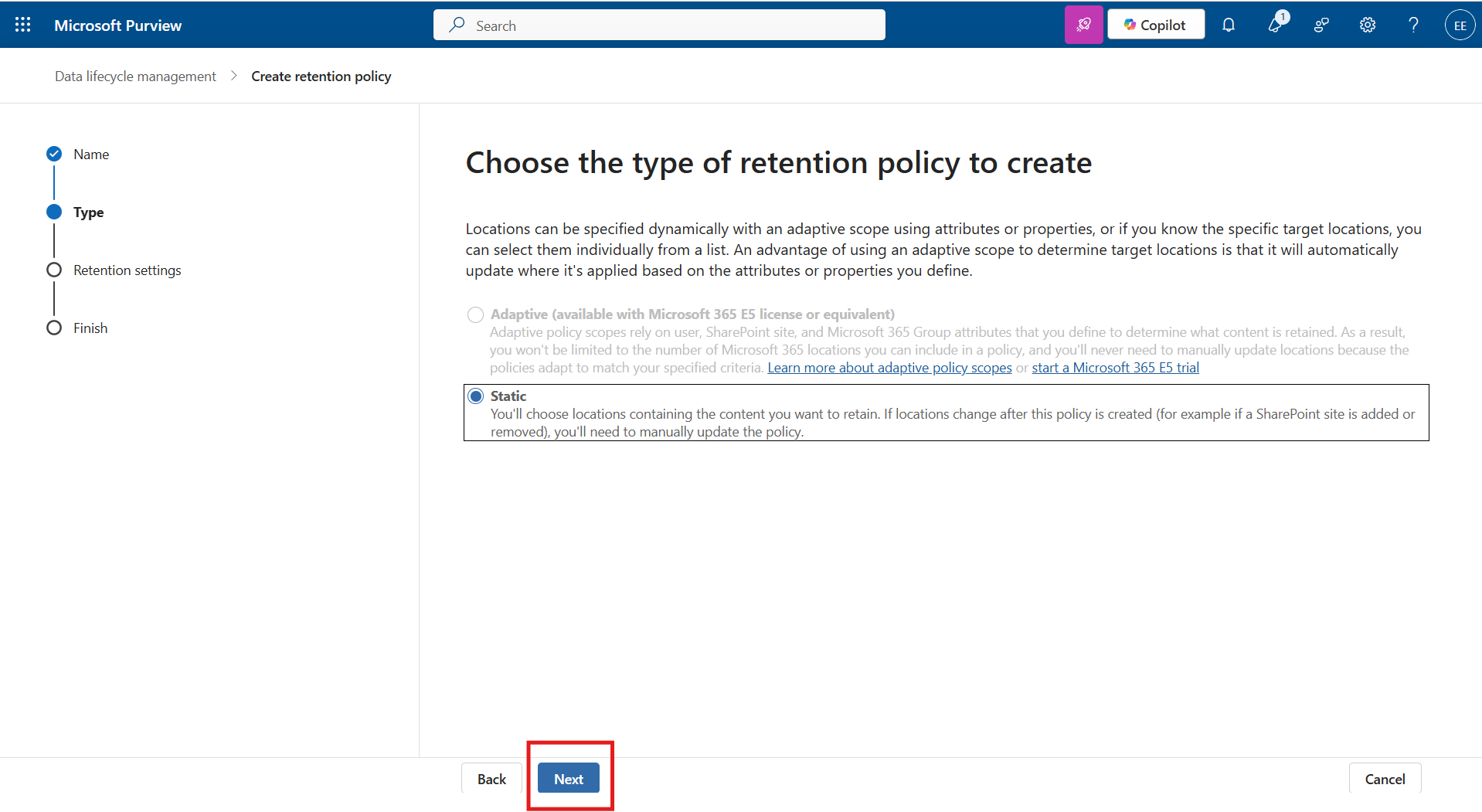Screen dimensions: 1482x812
Task: Open the Microsoft 365 app launcher grid
Action: 22,24
